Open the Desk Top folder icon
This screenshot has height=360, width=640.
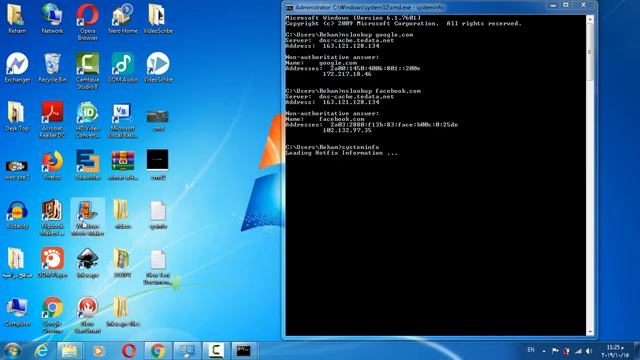click(x=17, y=117)
